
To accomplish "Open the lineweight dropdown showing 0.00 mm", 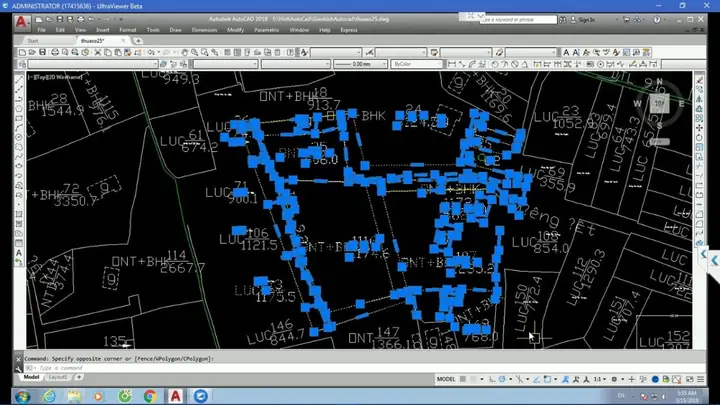I will click(x=360, y=64).
